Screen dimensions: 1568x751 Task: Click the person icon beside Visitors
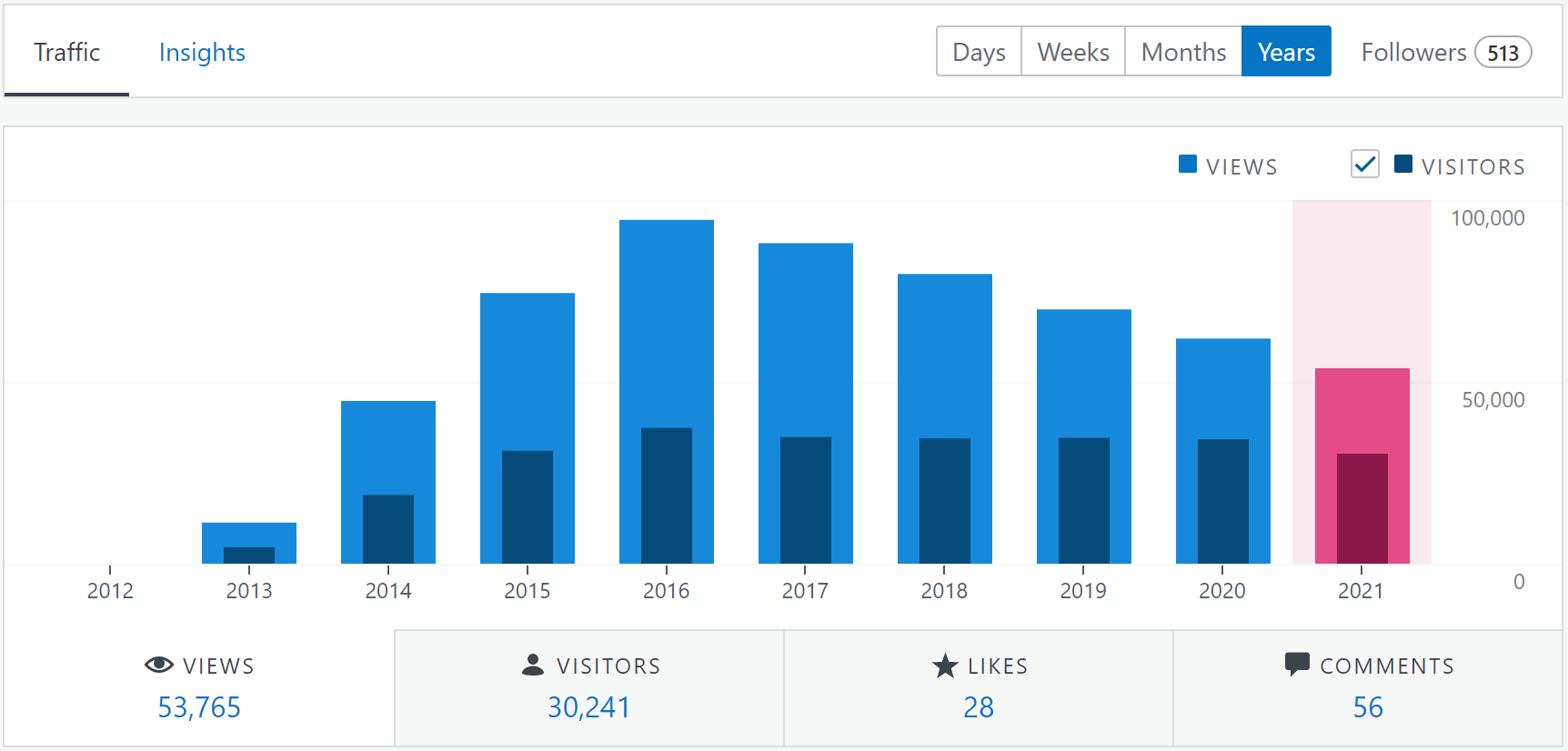click(533, 665)
